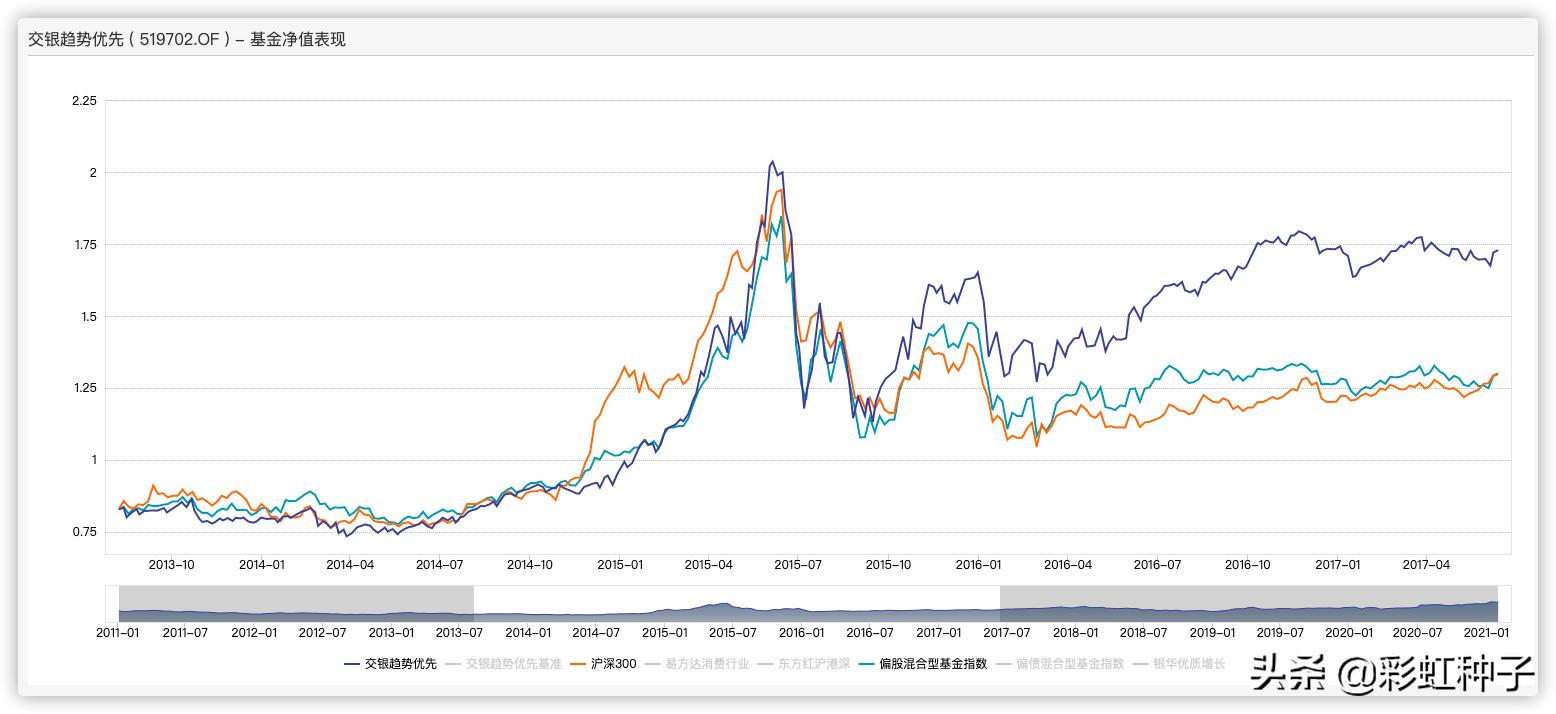Click 2012-07 marker on navigator timeline
This screenshot has width=1556, height=714.
coord(322,633)
